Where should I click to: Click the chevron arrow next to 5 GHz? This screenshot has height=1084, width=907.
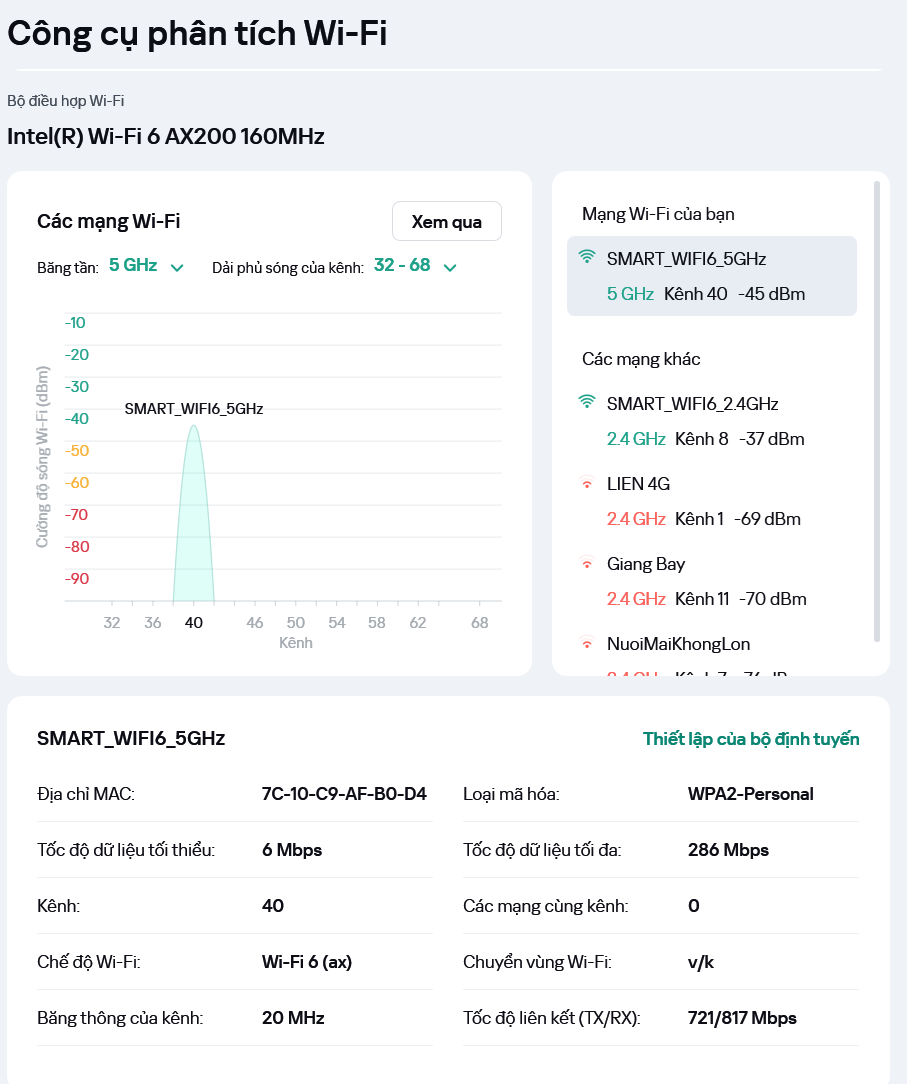(177, 268)
